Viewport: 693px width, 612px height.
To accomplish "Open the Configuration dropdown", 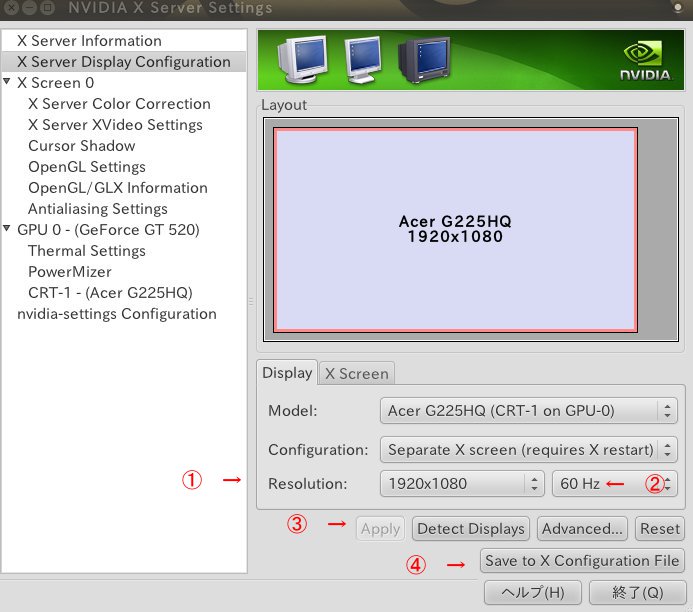I will [529, 450].
